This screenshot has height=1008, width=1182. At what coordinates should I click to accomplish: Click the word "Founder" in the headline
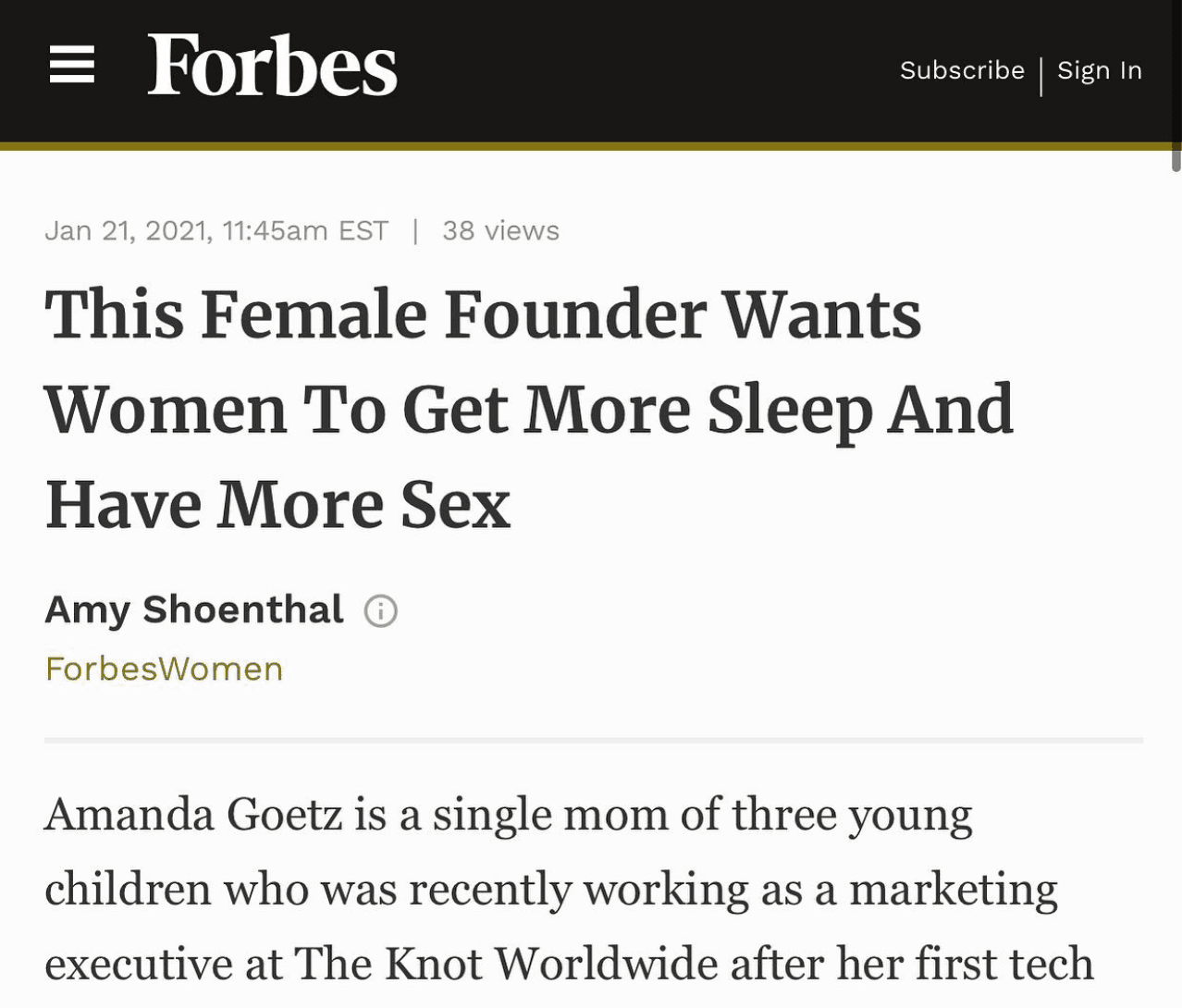pyautogui.click(x=575, y=314)
